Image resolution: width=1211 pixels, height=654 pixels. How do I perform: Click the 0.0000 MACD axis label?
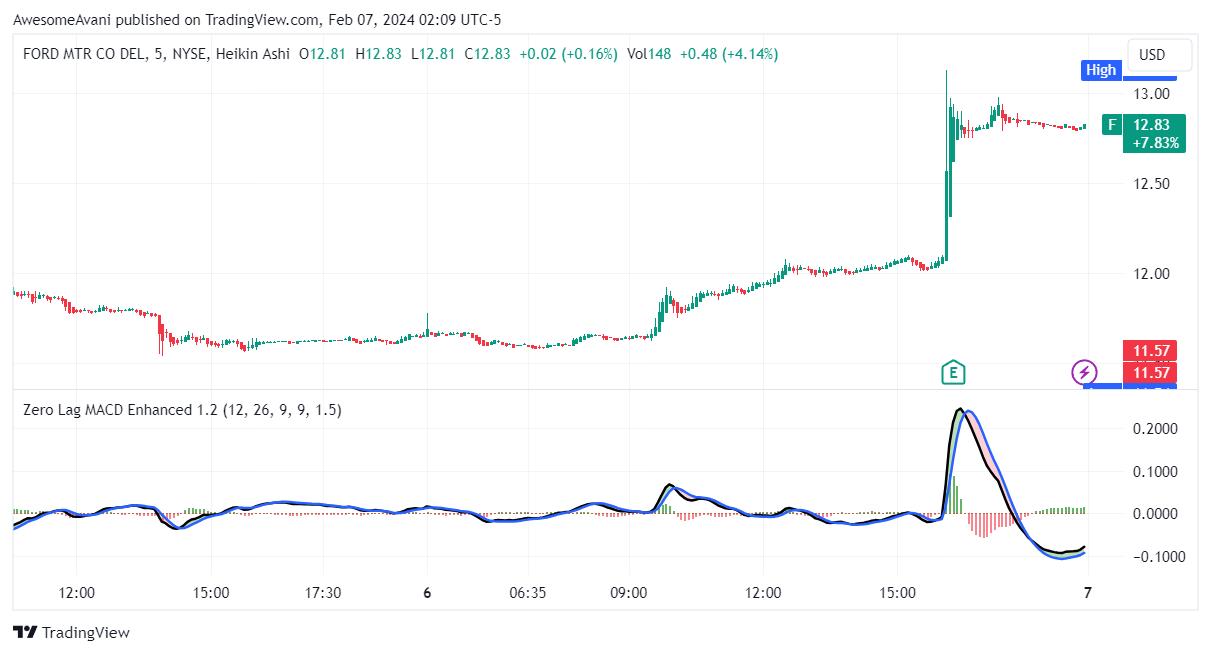coord(1154,514)
